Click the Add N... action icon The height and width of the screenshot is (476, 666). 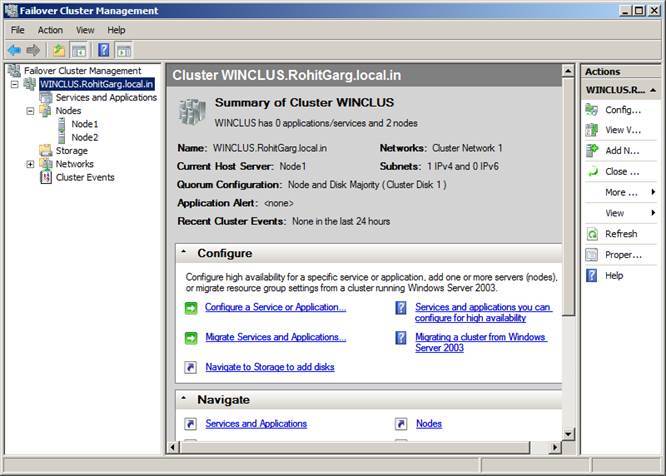(x=592, y=151)
